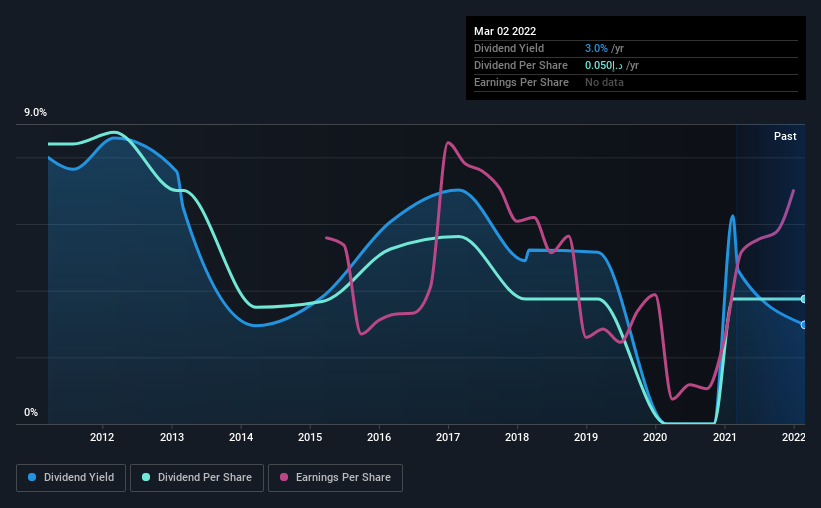Click the 2020 x-axis label
821x508 pixels.
655,437
